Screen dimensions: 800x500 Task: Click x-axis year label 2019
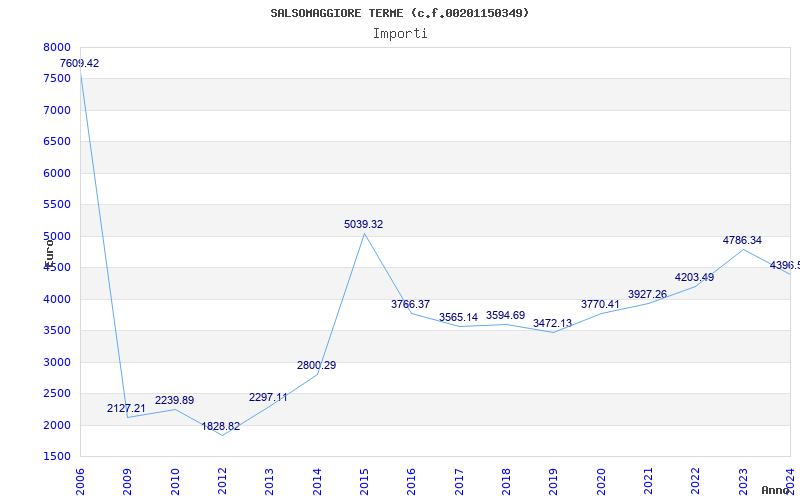click(x=553, y=482)
